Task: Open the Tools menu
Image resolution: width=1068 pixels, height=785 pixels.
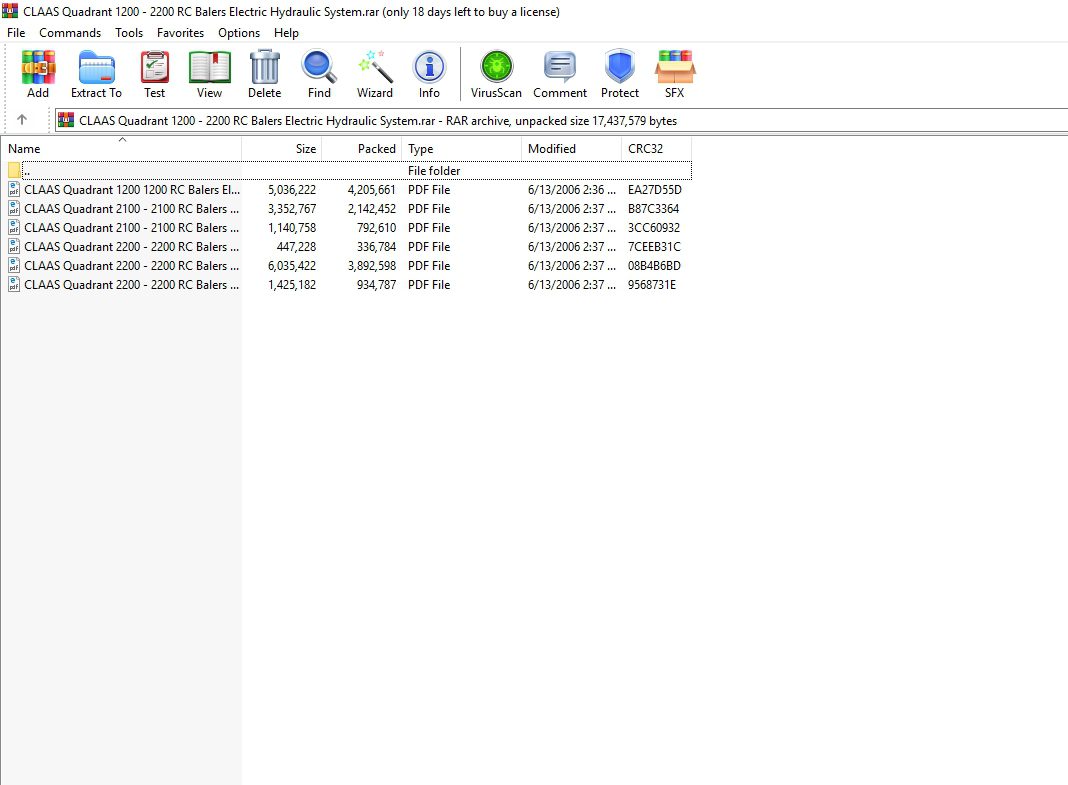Action: point(129,33)
